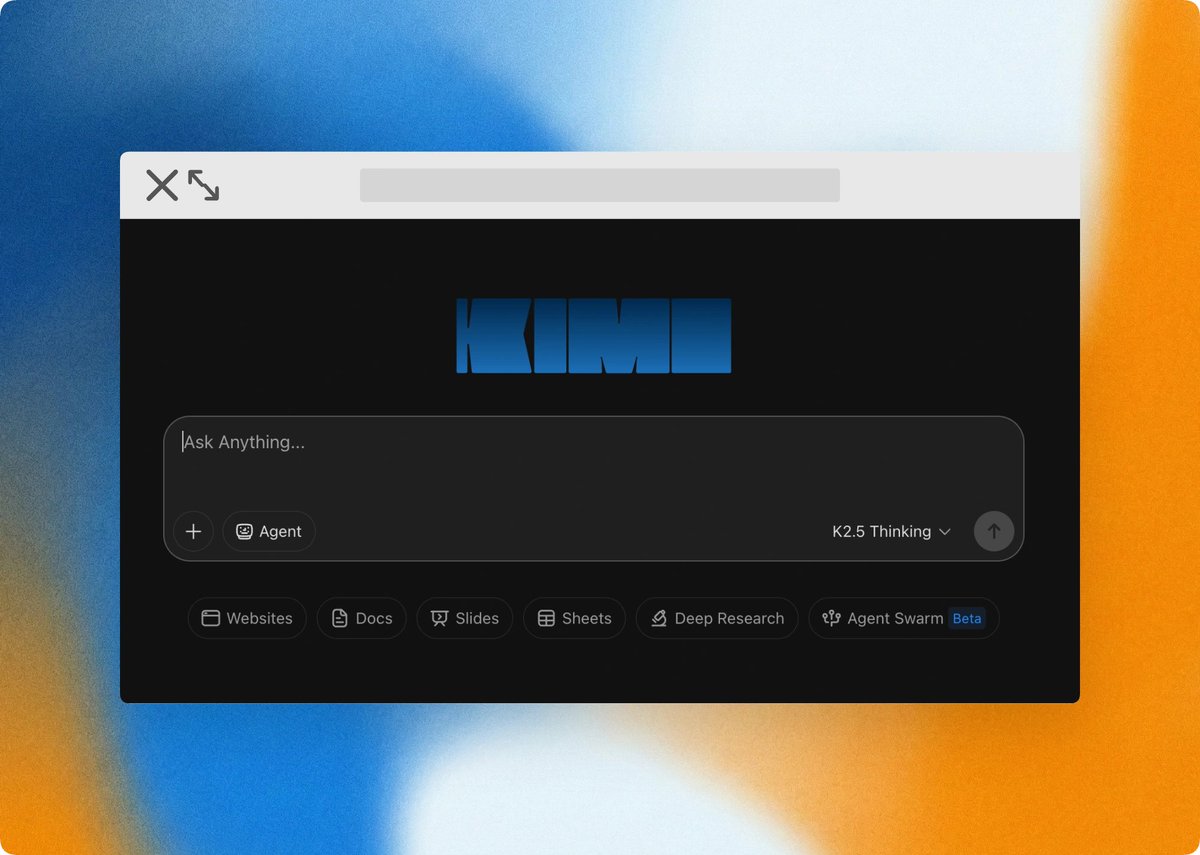The width and height of the screenshot is (1200, 855).
Task: Click the KIMI logo
Action: pyautogui.click(x=594, y=336)
